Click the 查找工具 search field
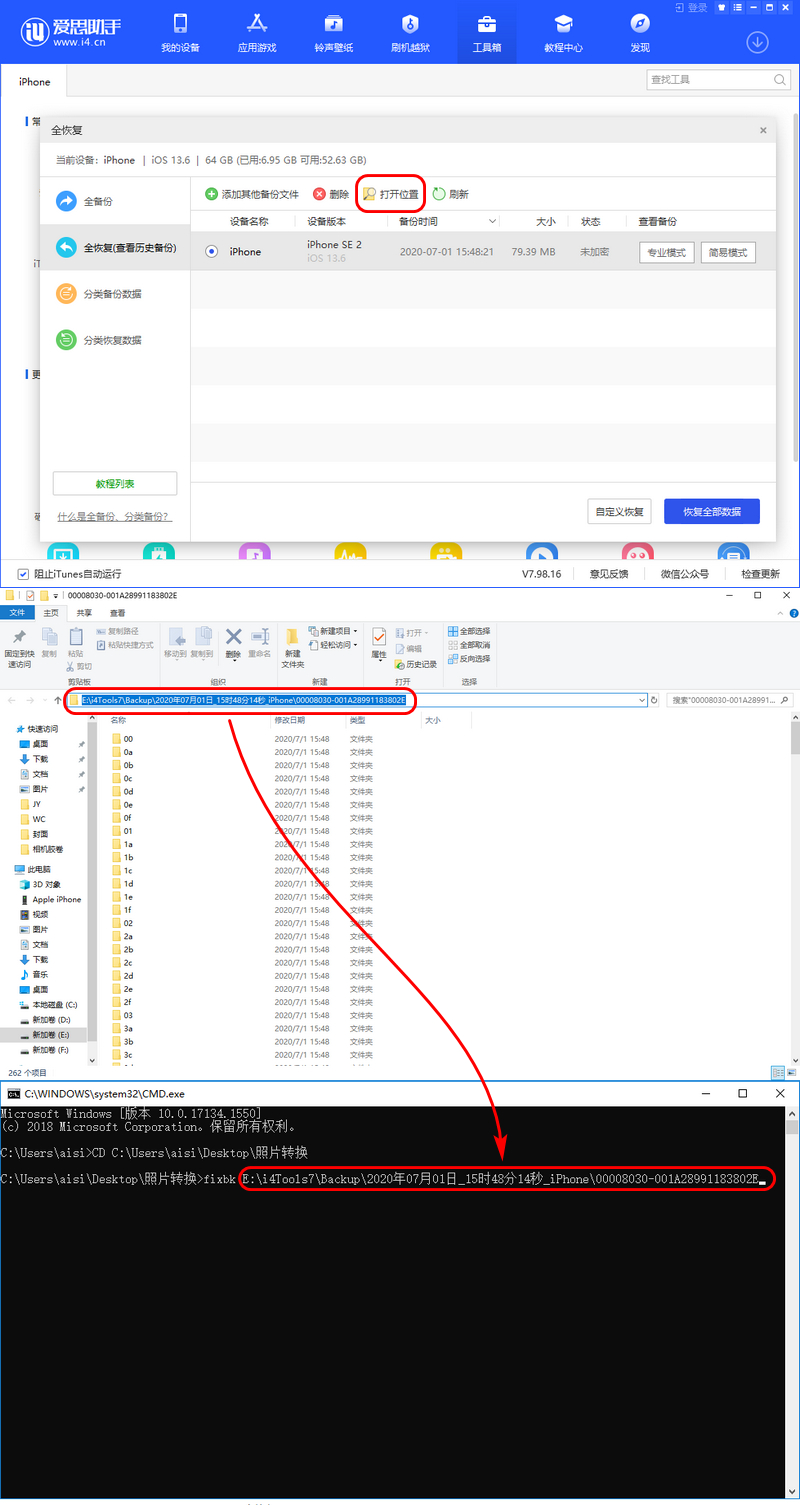 pos(708,80)
